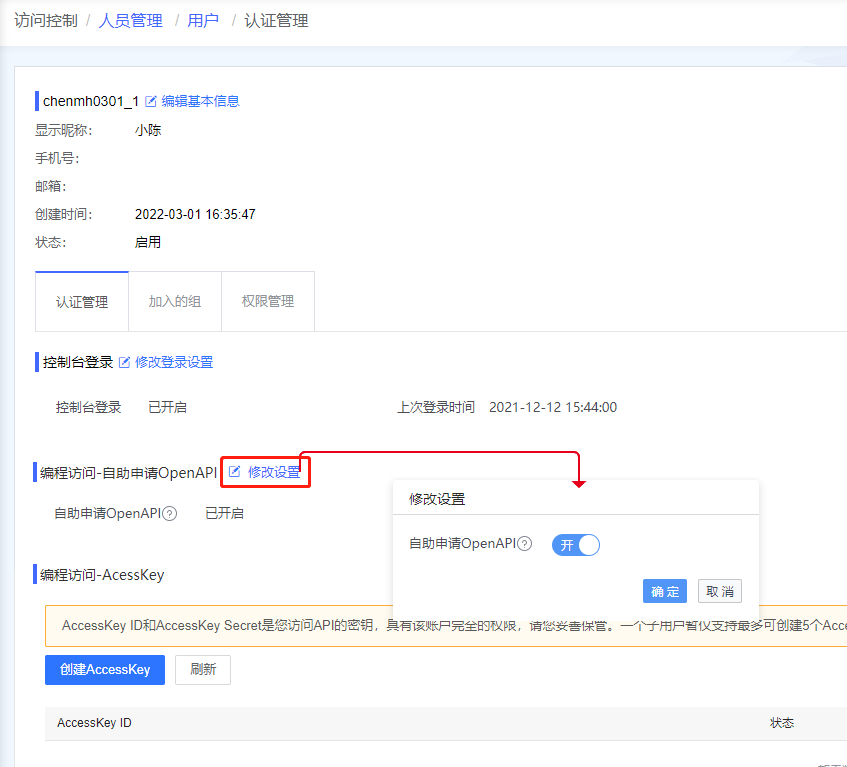Click the 状态 column header in table
The image size is (847, 767).
click(x=782, y=723)
